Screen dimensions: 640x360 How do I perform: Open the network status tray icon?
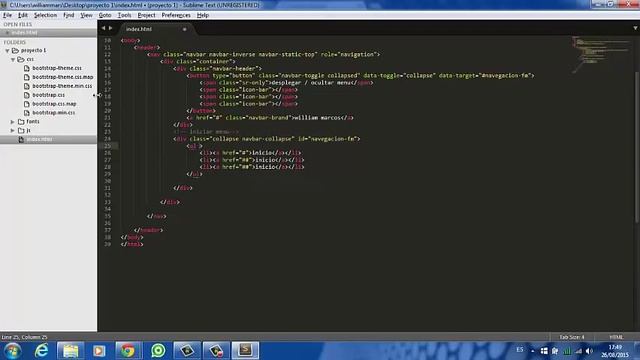[x=578, y=351]
